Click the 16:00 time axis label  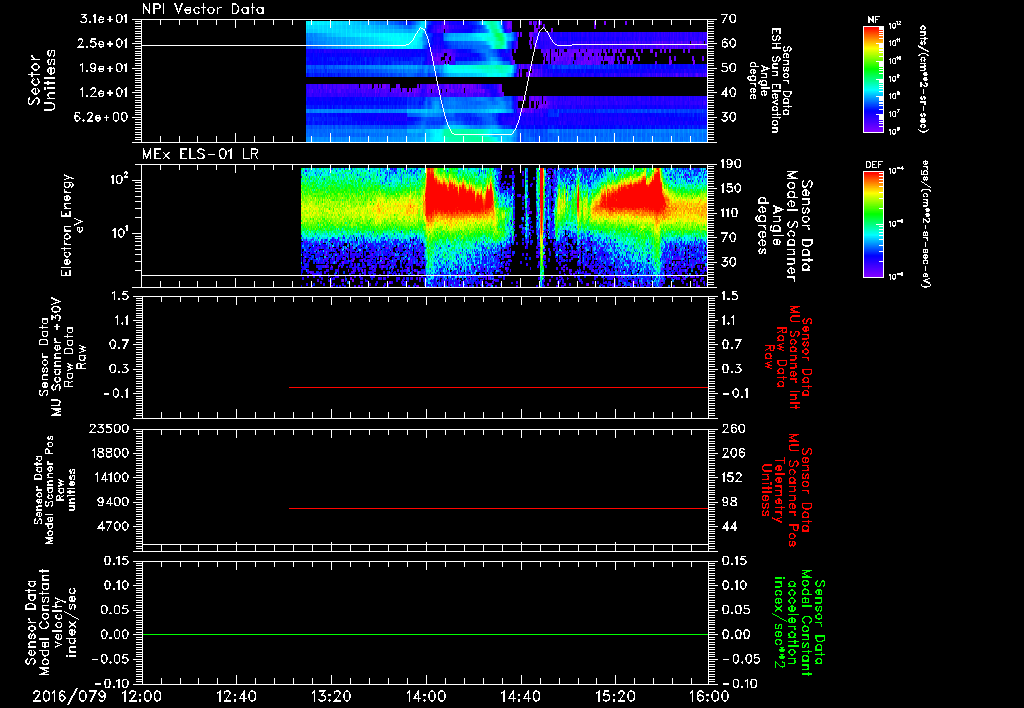(709, 696)
